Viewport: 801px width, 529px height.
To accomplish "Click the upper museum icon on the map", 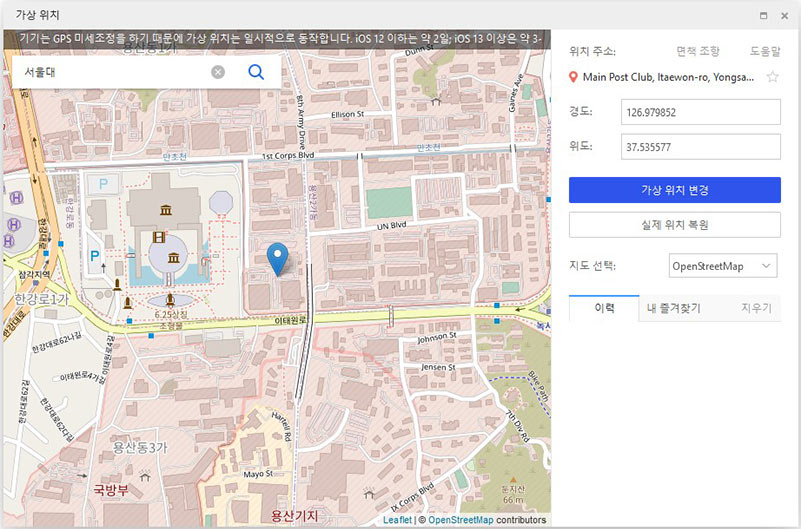I will (166, 210).
